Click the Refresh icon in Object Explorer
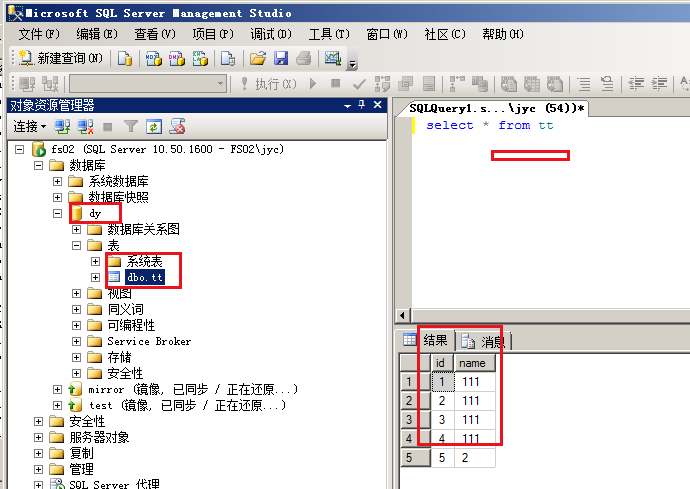This screenshot has width=690, height=489. click(x=154, y=127)
